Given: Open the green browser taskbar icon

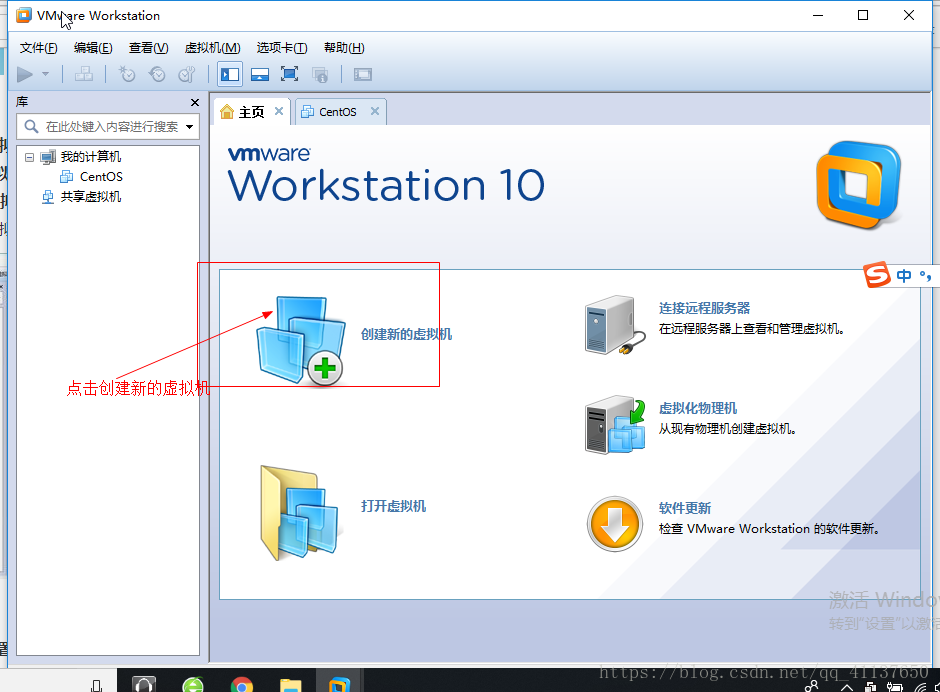Looking at the screenshot, I should coord(193,684).
